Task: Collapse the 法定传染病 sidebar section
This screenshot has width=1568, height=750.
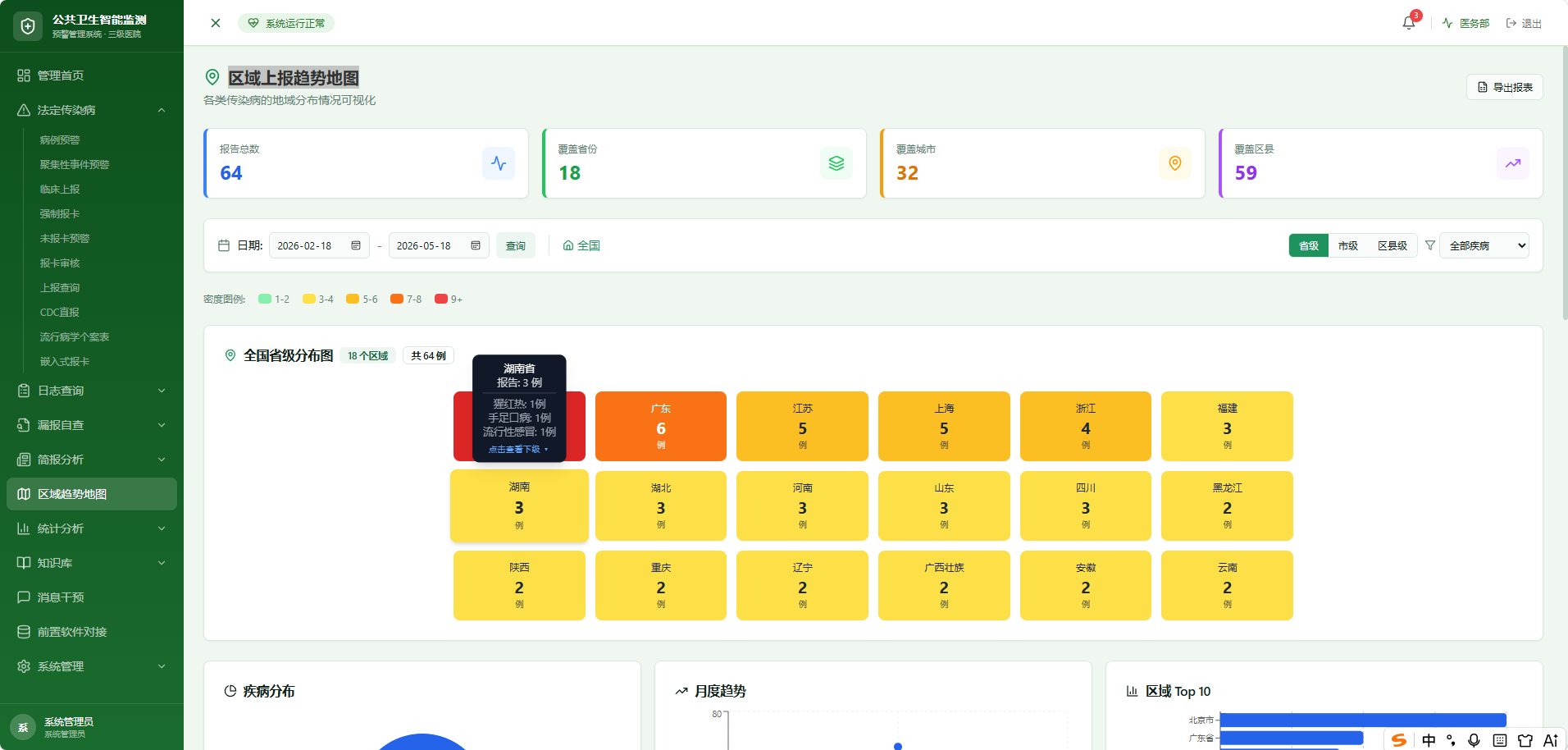Action: click(92, 110)
